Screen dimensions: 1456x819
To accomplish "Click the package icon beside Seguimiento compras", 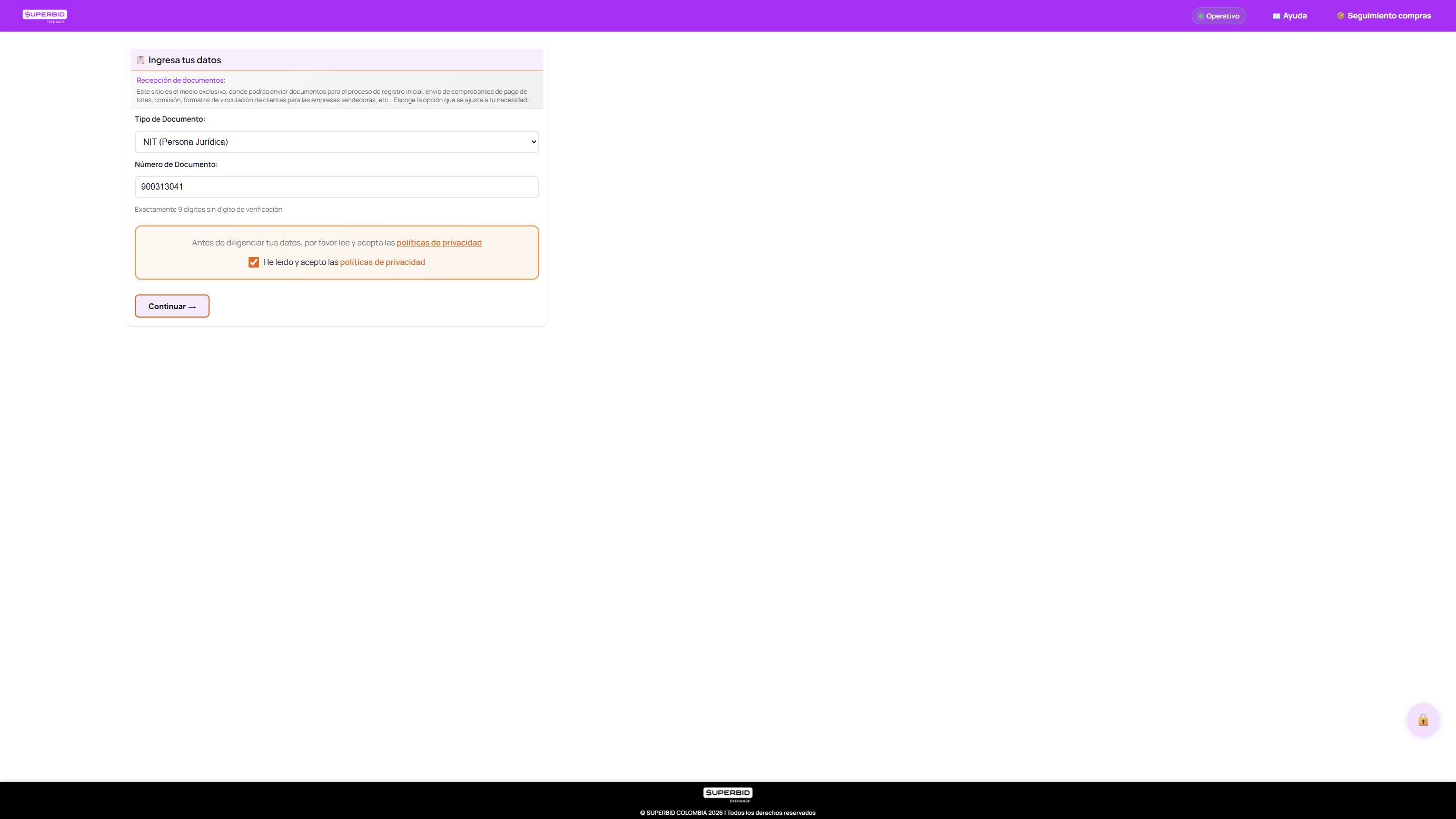I will point(1340,16).
